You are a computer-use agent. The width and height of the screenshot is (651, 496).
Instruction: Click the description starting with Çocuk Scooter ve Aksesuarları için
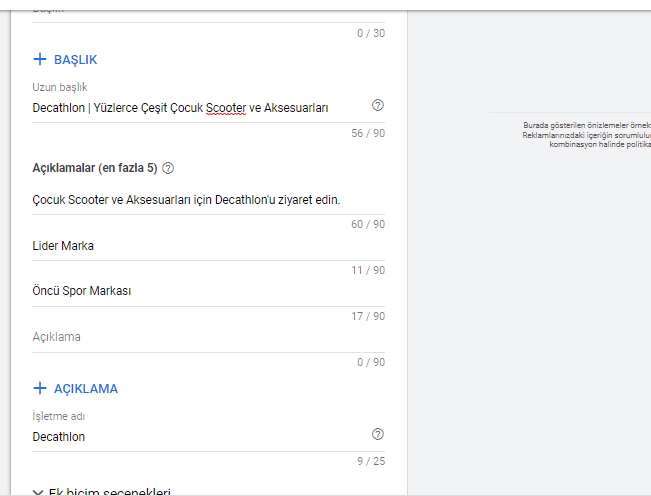[186, 199]
